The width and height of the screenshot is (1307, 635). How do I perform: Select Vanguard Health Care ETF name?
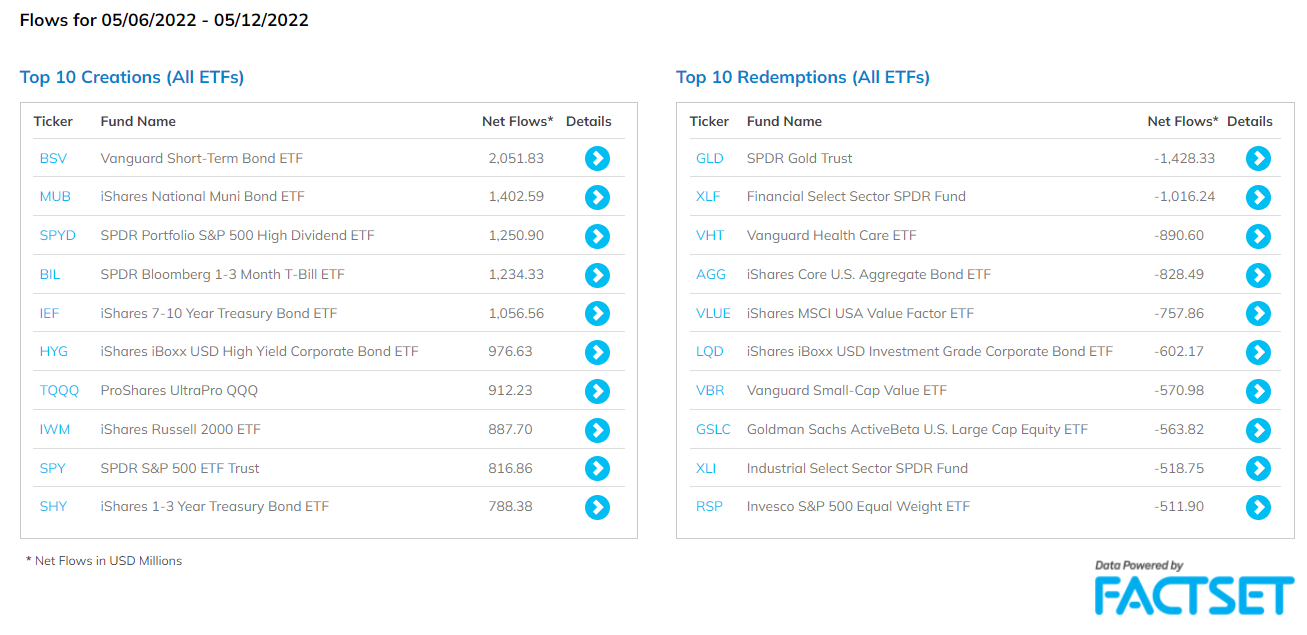pyautogui.click(x=832, y=236)
